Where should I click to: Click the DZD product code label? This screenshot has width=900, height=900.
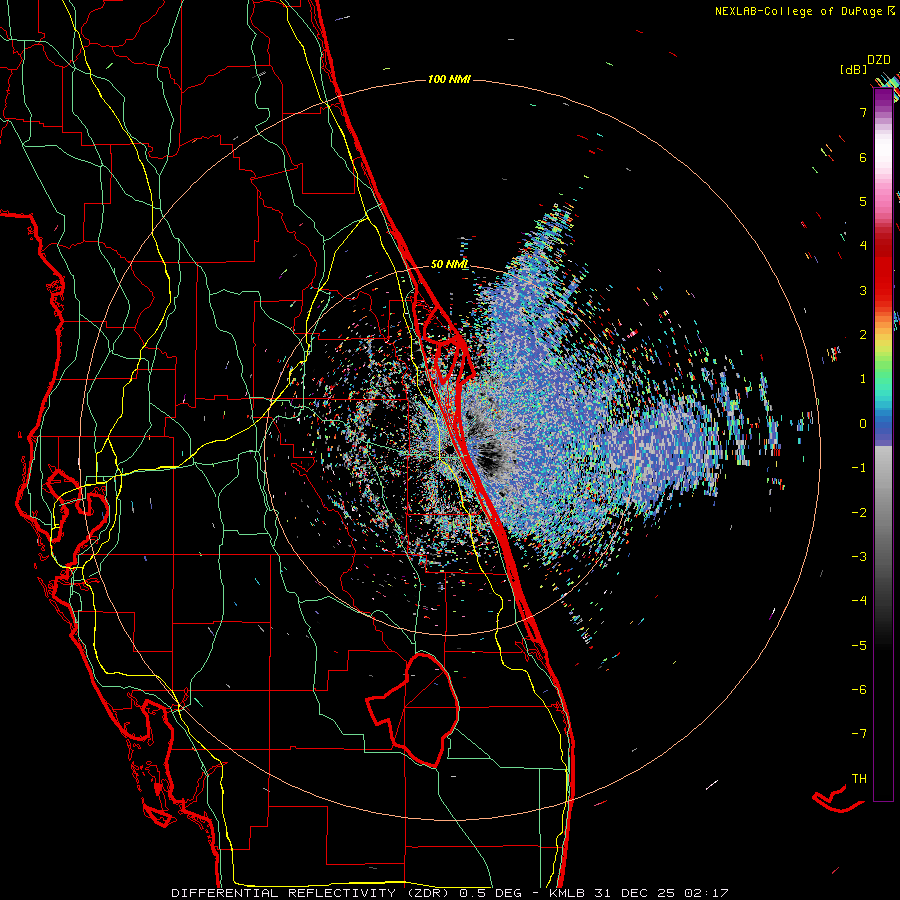pos(878,60)
